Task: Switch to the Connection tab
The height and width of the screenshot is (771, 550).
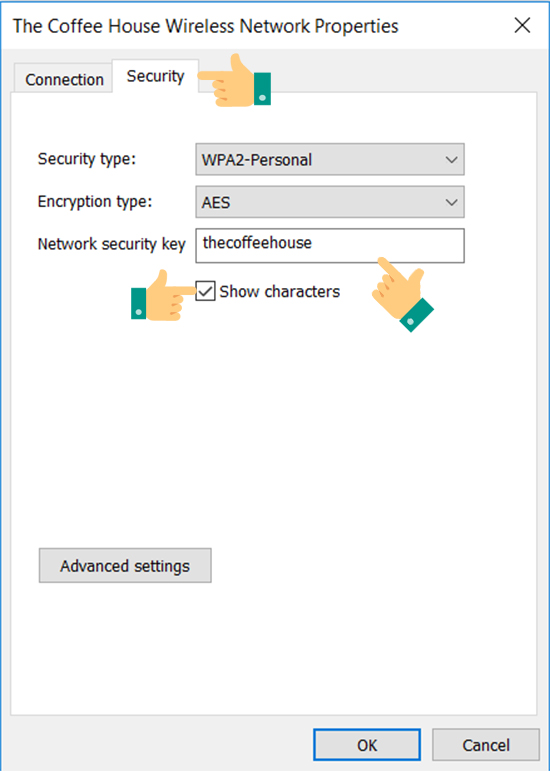Action: tap(64, 79)
